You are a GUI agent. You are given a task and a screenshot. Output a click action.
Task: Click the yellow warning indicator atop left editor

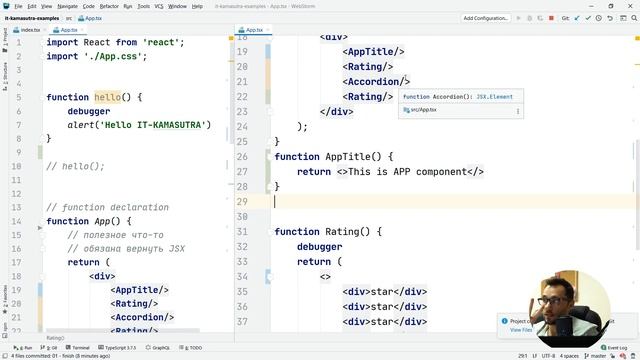click(x=231, y=38)
